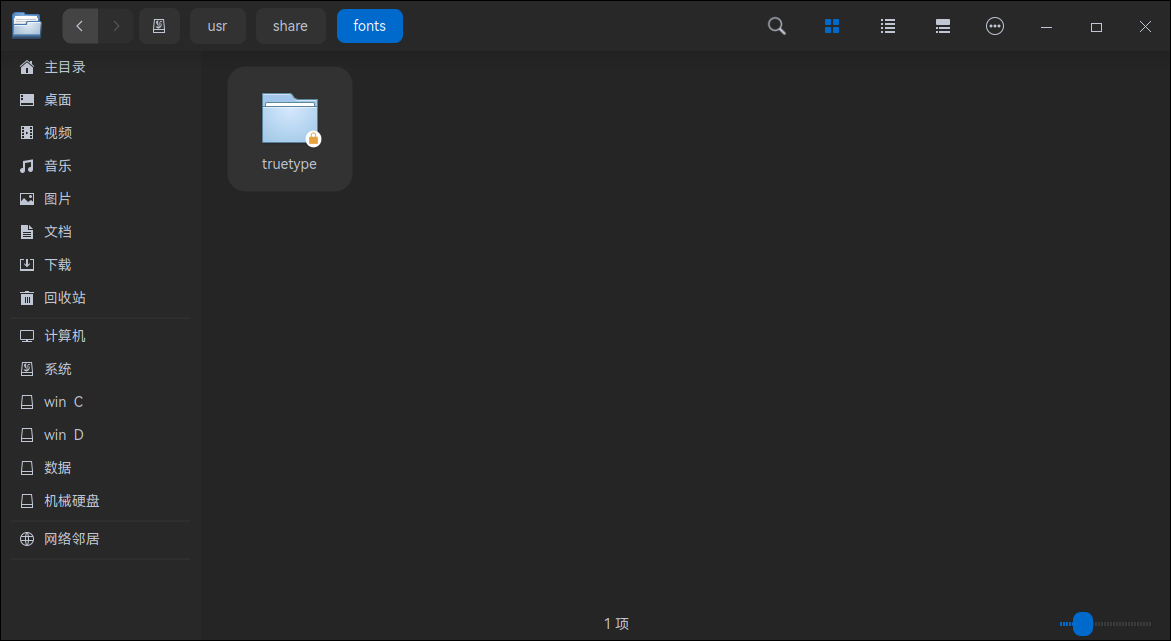Switch to icon grid view mode
Image resolution: width=1171 pixels, height=641 pixels.
click(x=832, y=26)
